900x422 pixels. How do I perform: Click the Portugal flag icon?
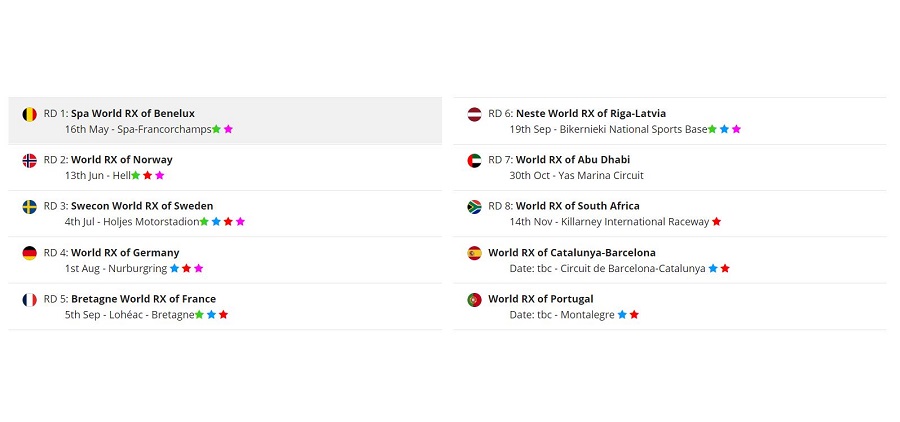(x=475, y=299)
